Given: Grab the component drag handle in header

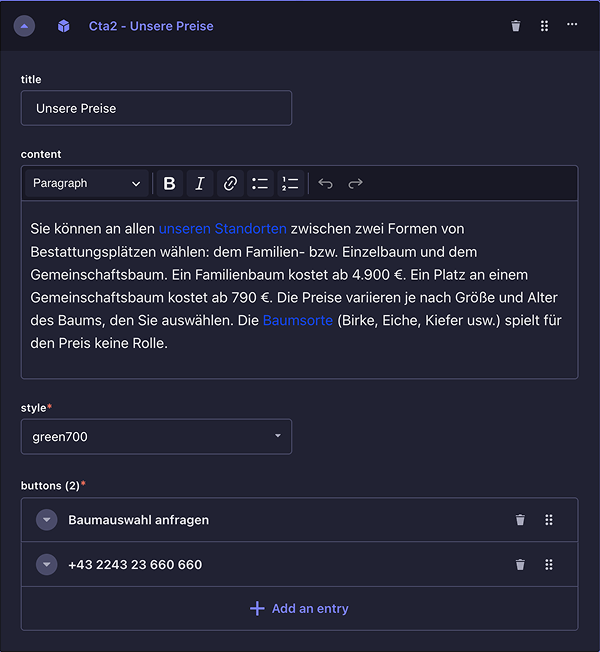Looking at the screenshot, I should (544, 26).
